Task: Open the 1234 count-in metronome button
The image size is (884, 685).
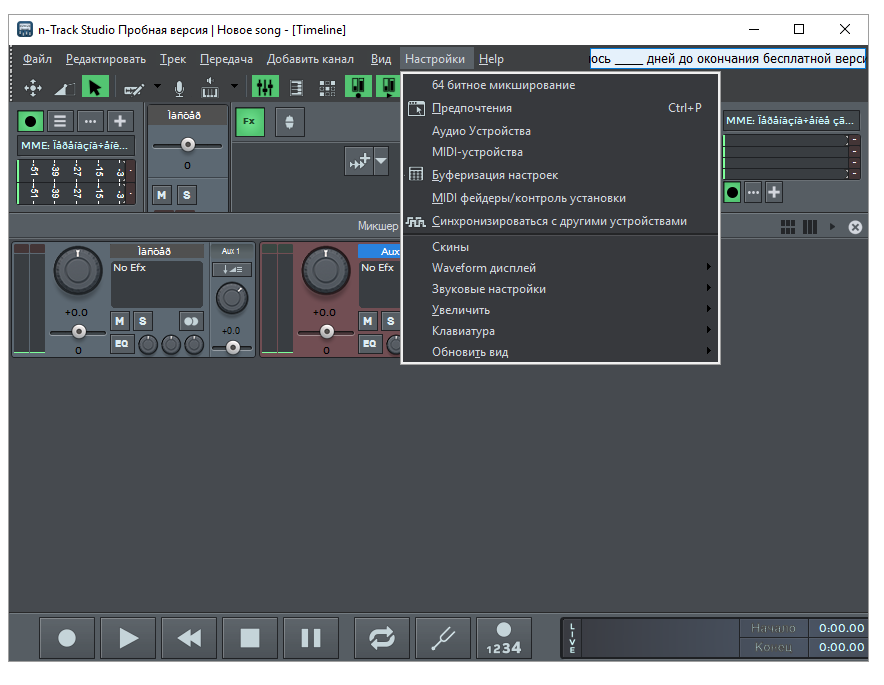Action: tap(504, 638)
